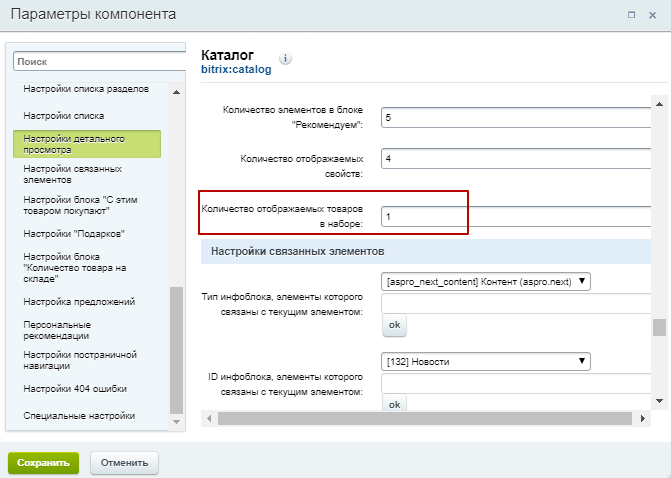Viewport: 671px width, 478px height.
Task: Click the horizontal scrollbar left arrow
Action: click(x=209, y=419)
